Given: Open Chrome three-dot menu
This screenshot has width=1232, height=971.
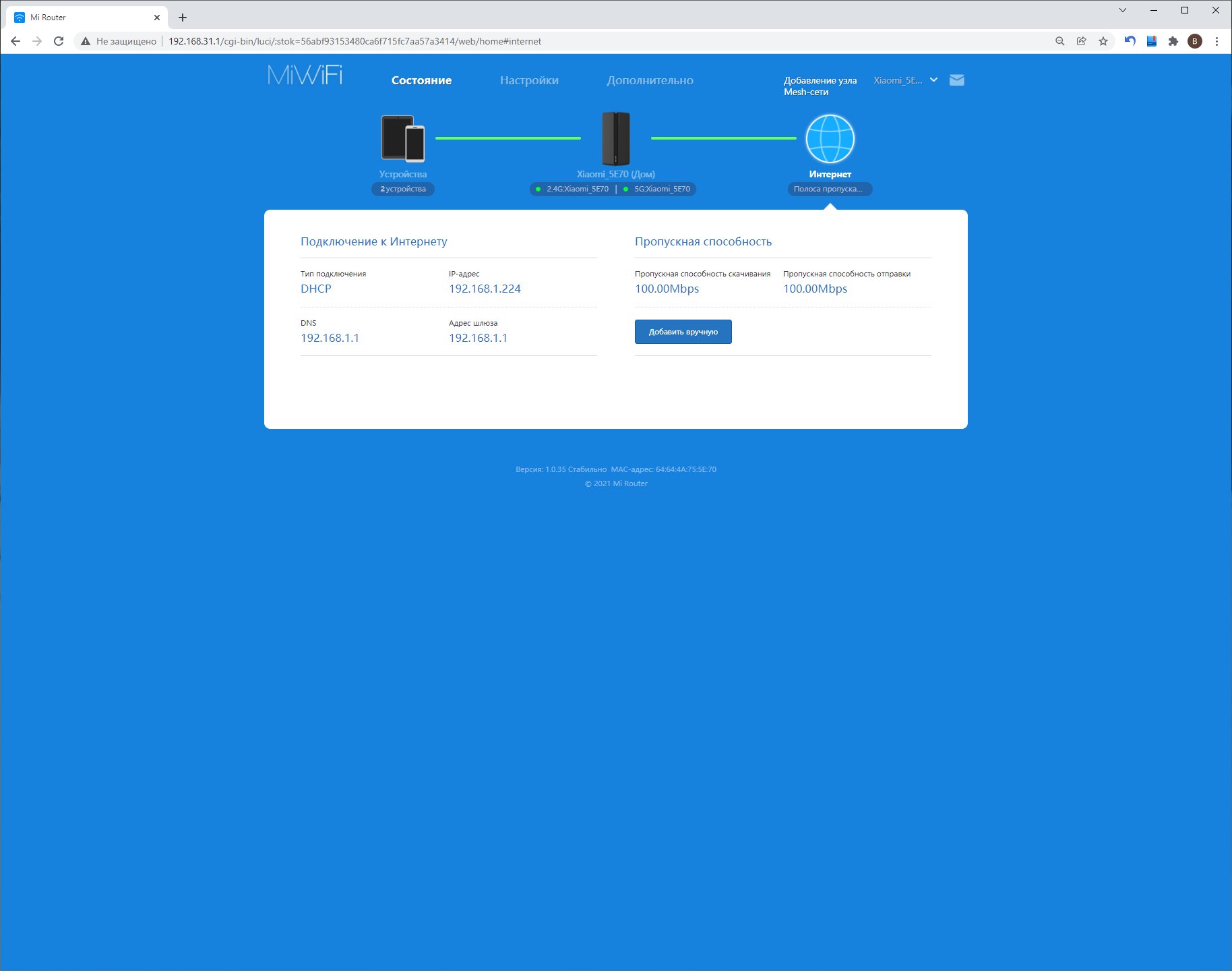Looking at the screenshot, I should (x=1216, y=41).
